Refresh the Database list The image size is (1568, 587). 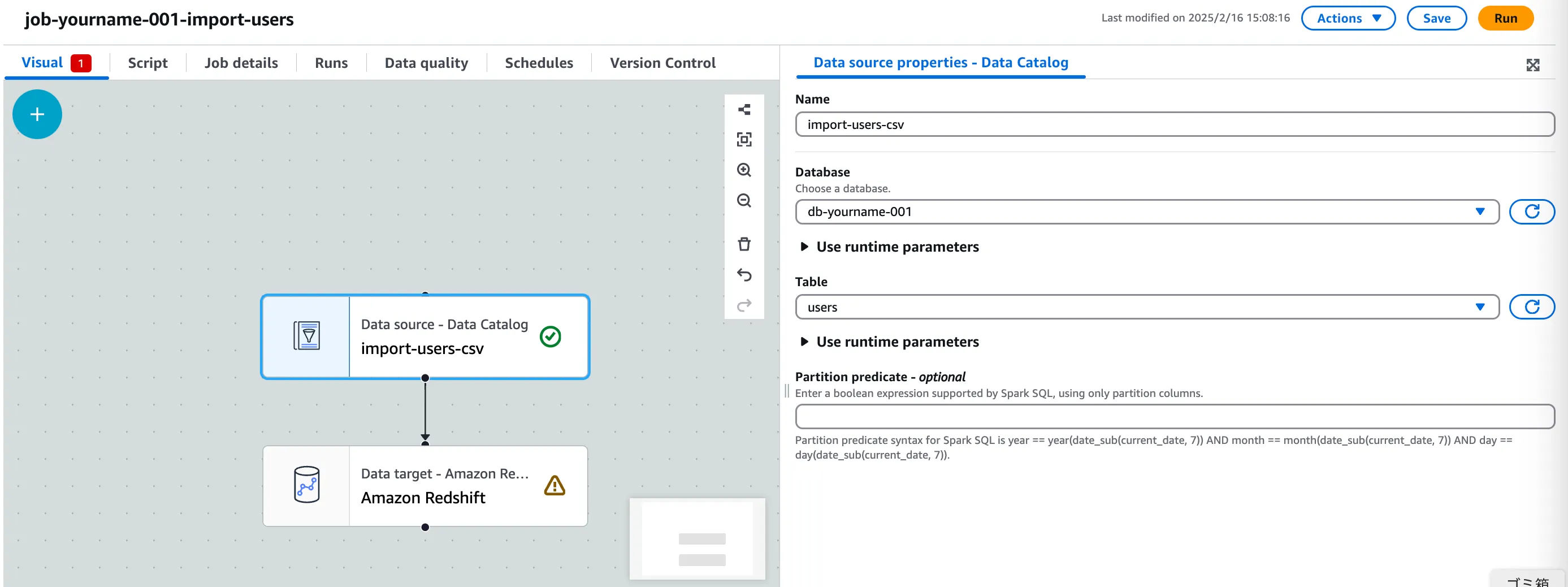point(1531,212)
